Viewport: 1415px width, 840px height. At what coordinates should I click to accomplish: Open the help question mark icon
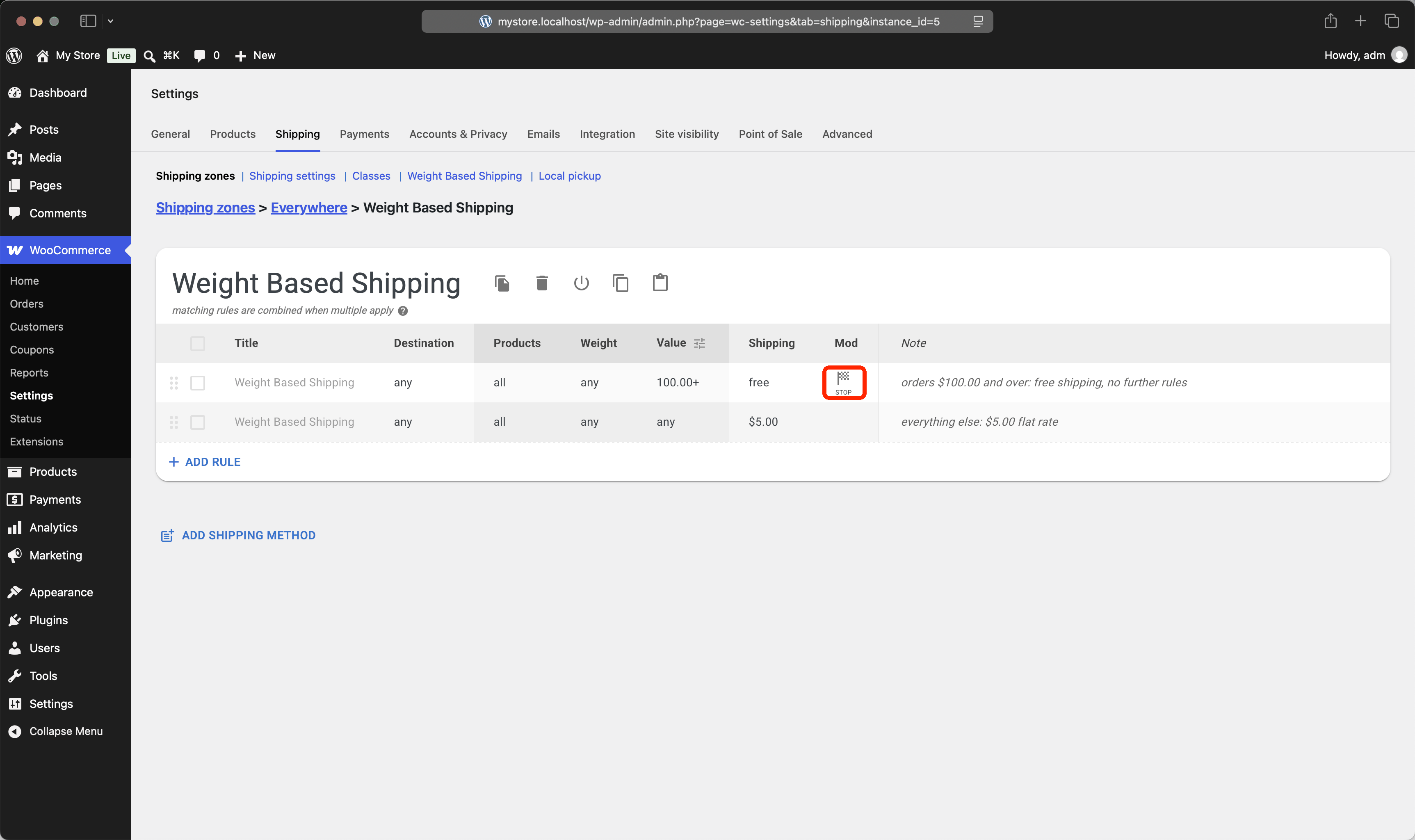click(x=403, y=311)
